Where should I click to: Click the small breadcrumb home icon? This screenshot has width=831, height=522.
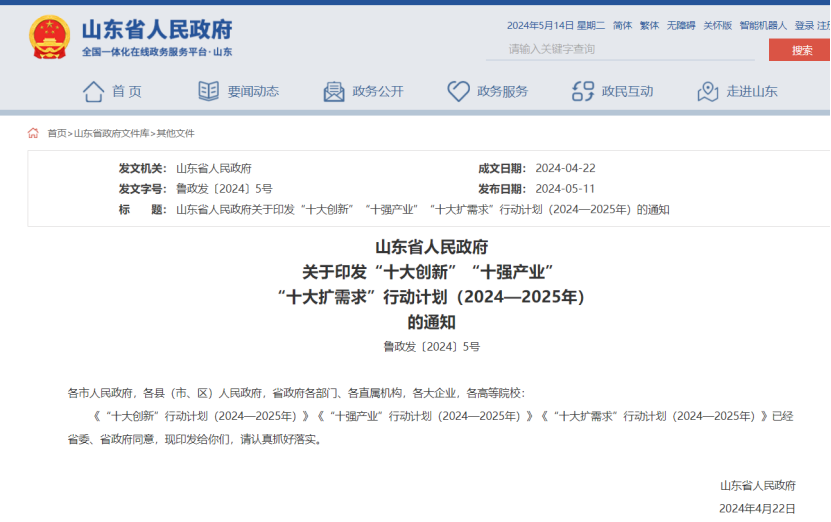click(33, 133)
